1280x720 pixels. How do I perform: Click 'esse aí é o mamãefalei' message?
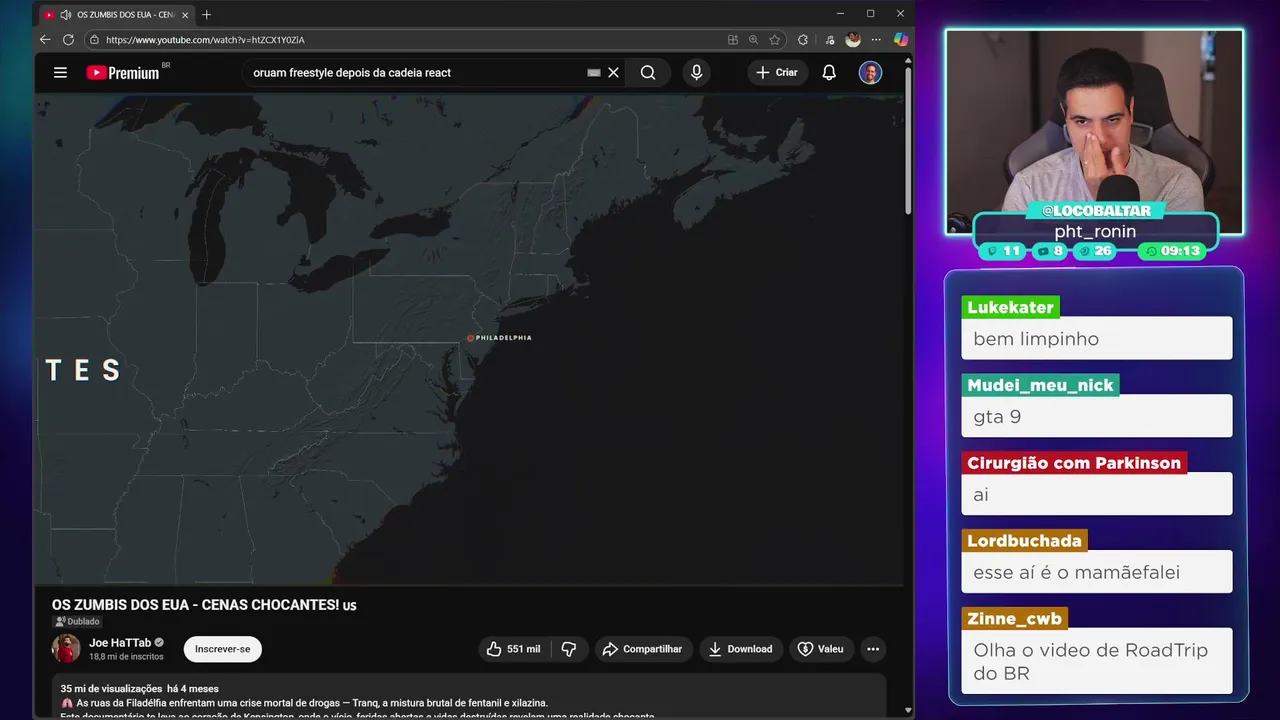tap(1097, 572)
